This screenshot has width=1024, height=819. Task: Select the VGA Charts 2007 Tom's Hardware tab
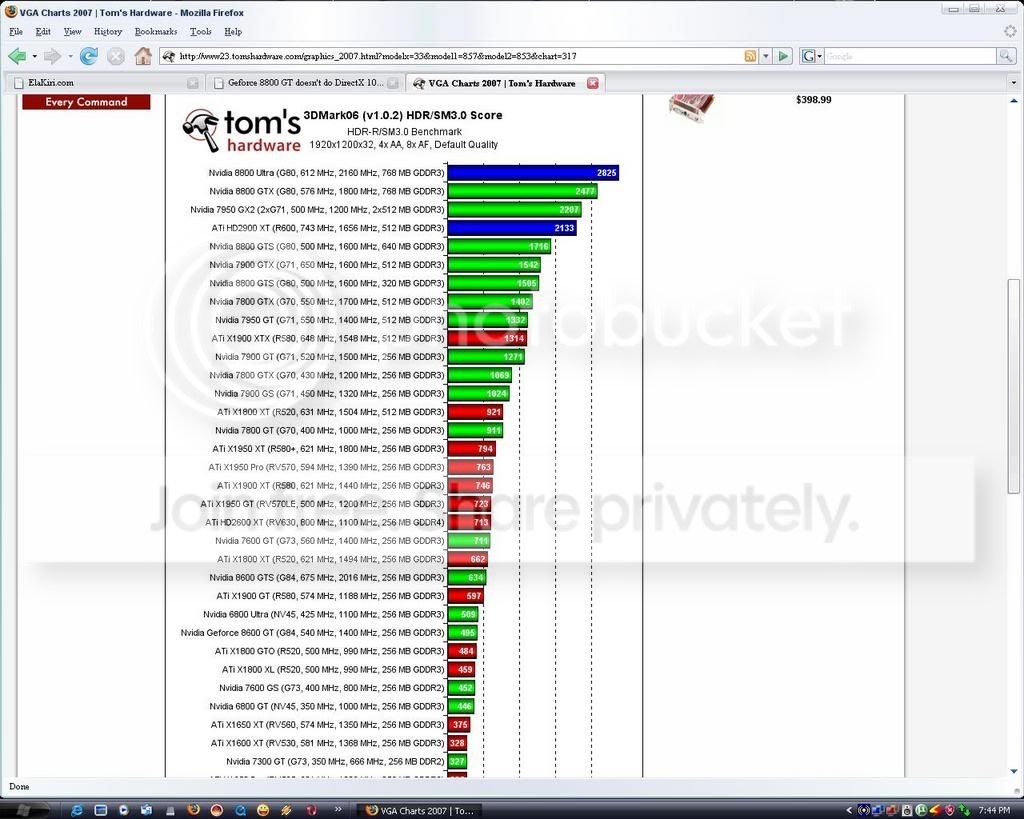pos(504,83)
